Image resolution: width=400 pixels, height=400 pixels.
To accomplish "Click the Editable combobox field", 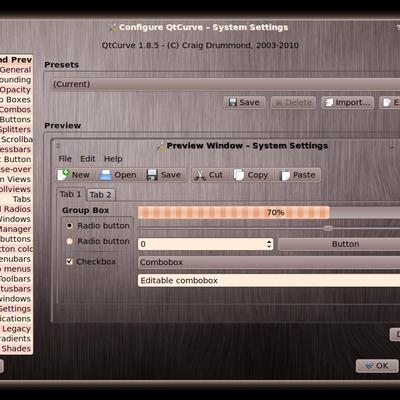I will pyautogui.click(x=269, y=281).
